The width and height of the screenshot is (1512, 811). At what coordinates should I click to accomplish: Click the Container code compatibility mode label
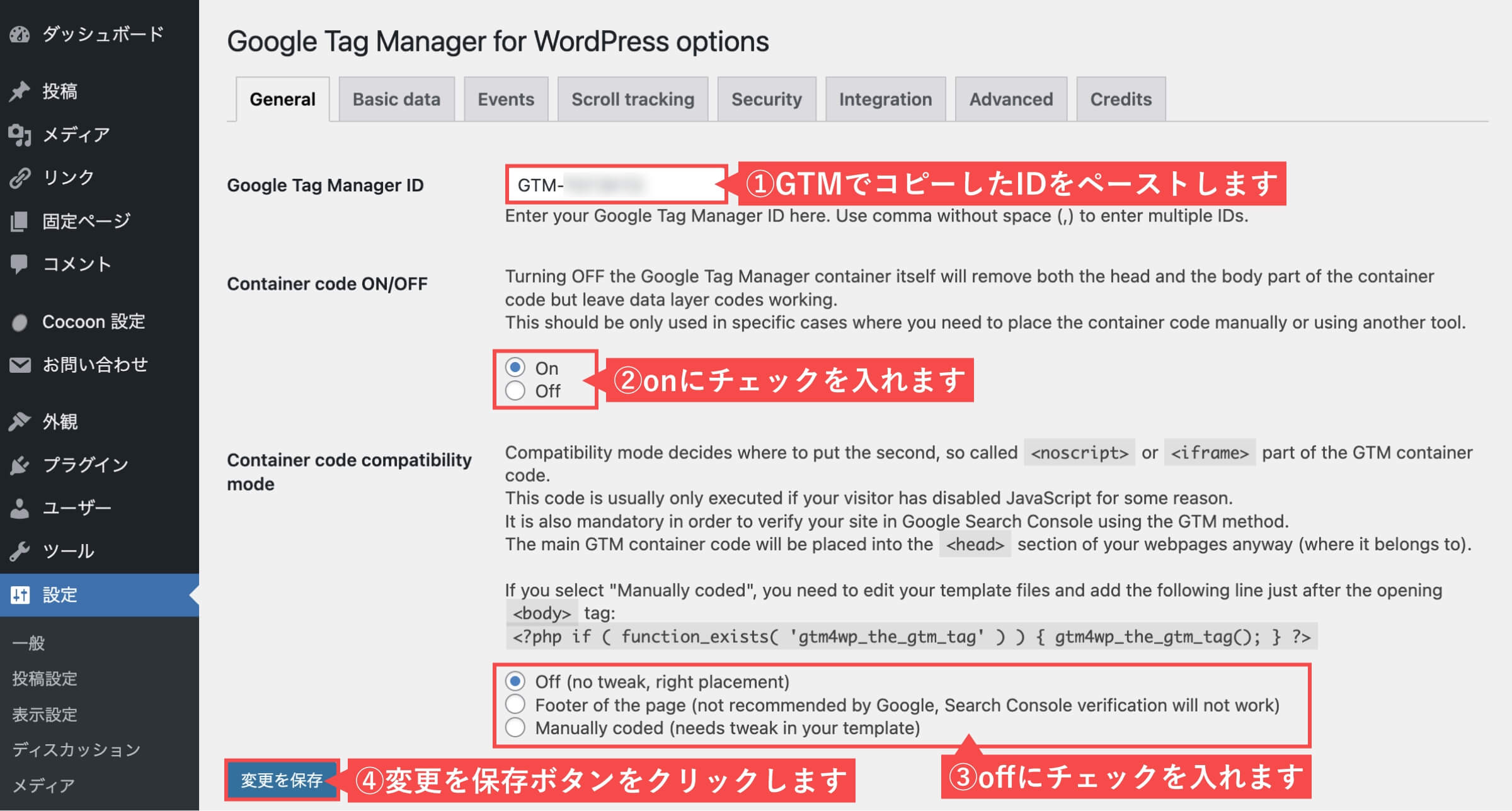pyautogui.click(x=349, y=472)
